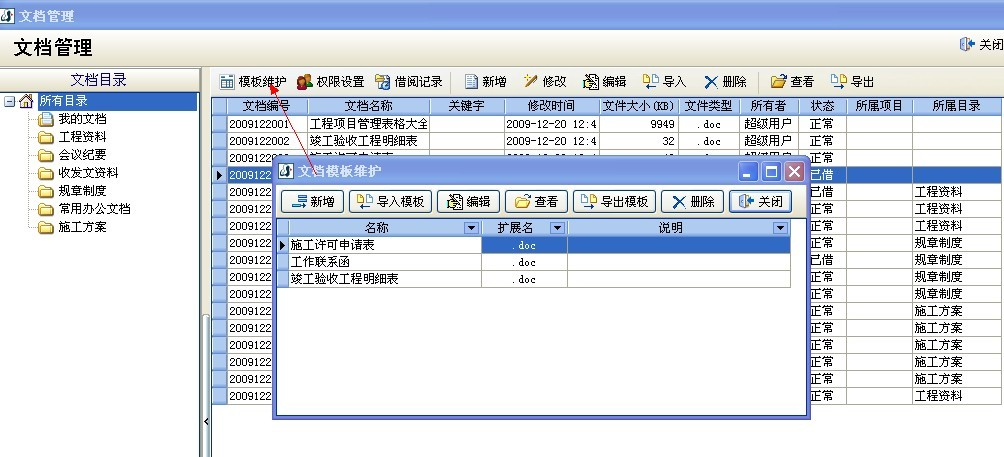The image size is (1004, 457).
Task: Open 名称 column filter dropdown
Action: tap(471, 228)
